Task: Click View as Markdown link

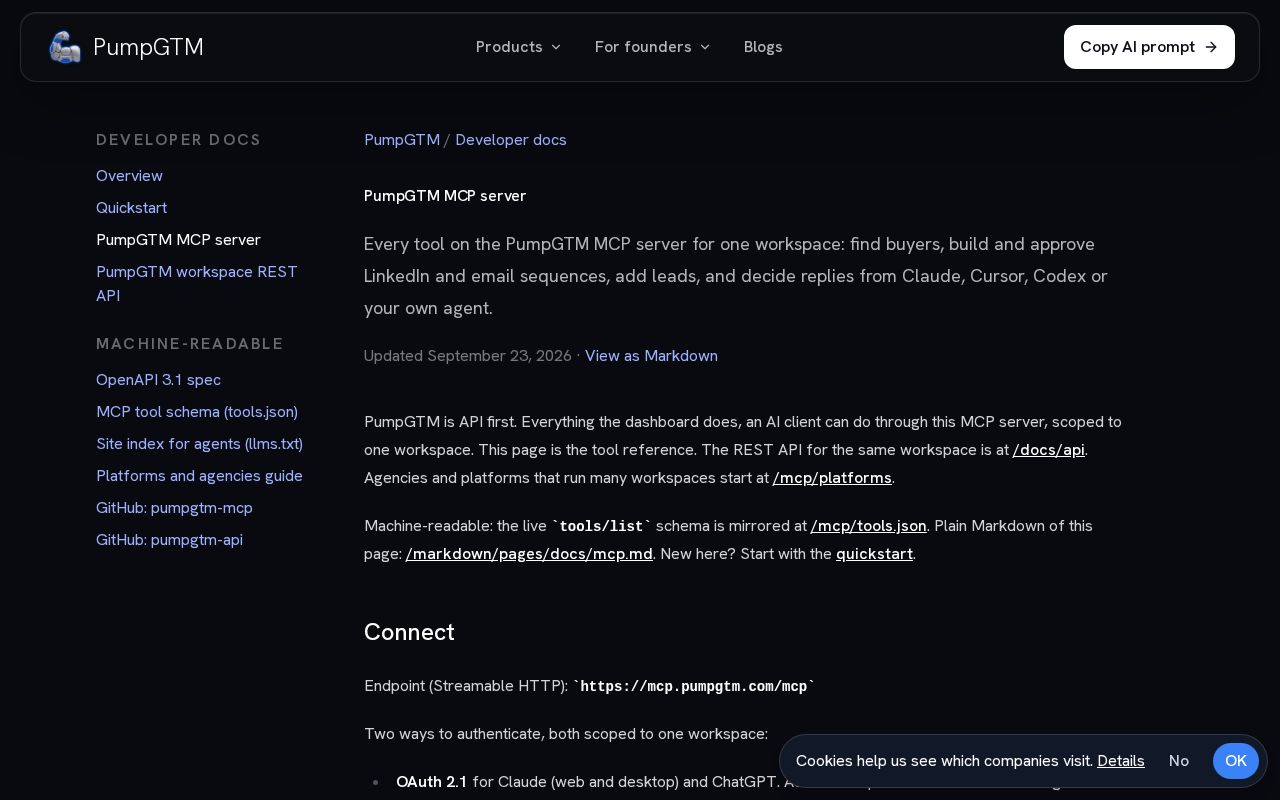Action: coord(651,356)
